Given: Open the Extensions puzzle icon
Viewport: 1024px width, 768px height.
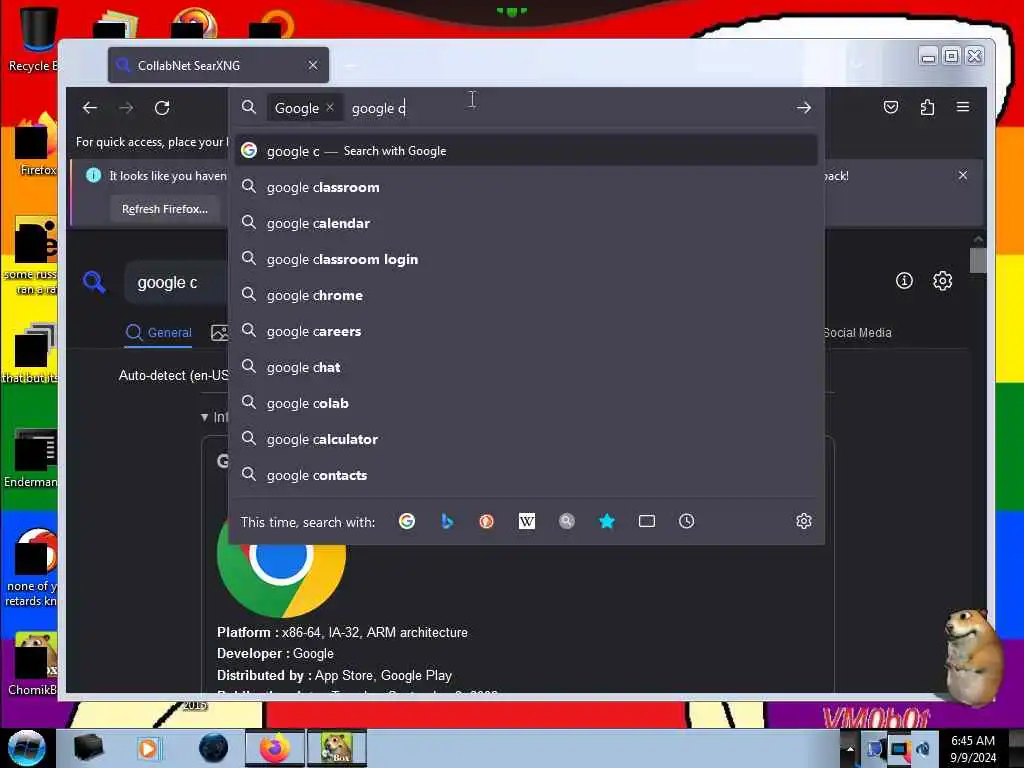Looking at the screenshot, I should coord(927,107).
